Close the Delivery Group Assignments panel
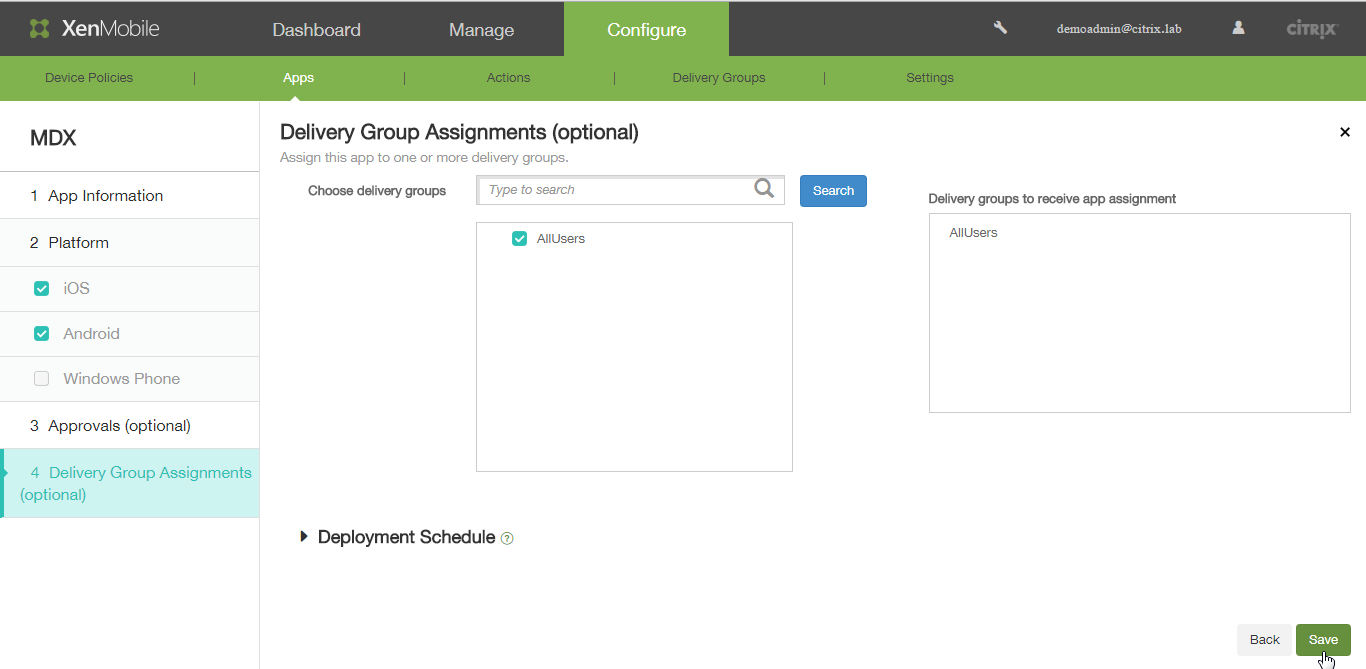The width and height of the screenshot is (1366, 669). coord(1344,132)
